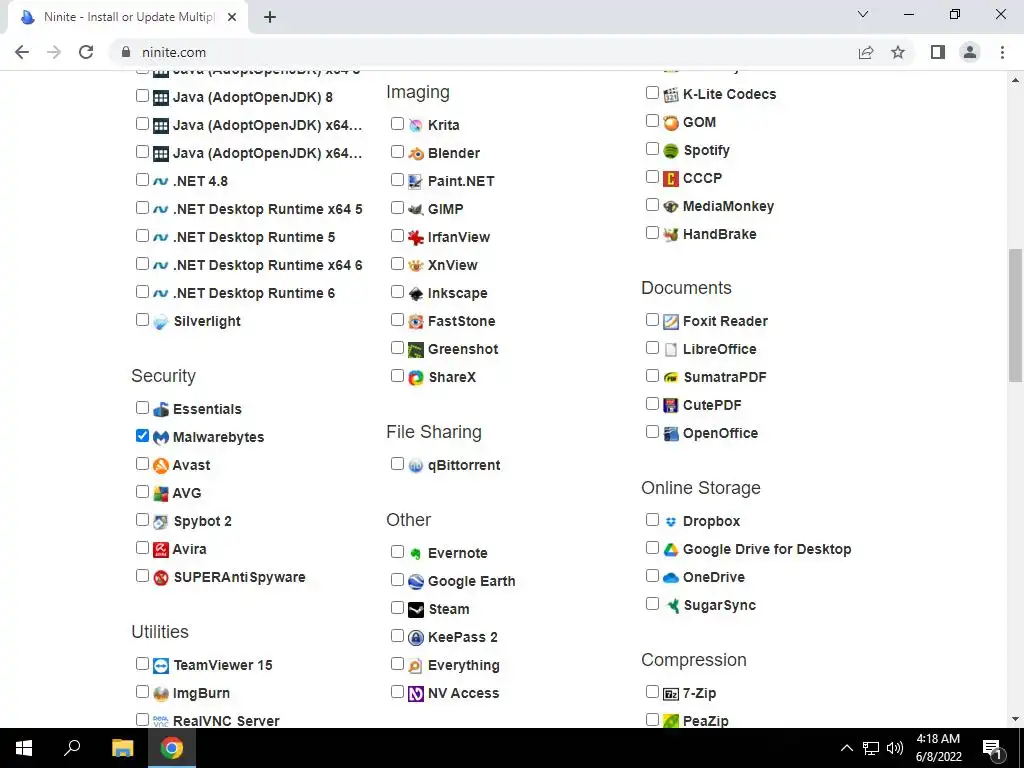Share this page via toolbar icon
This screenshot has height=768, width=1024.
tap(866, 52)
